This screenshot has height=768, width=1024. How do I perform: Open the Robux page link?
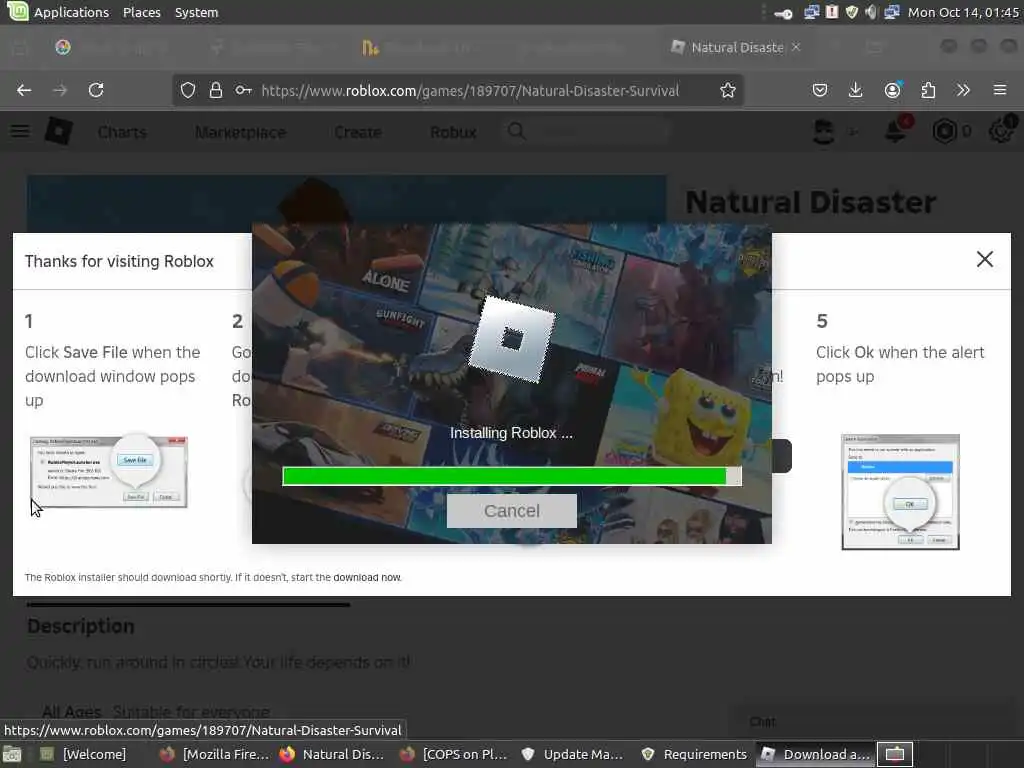point(453,133)
